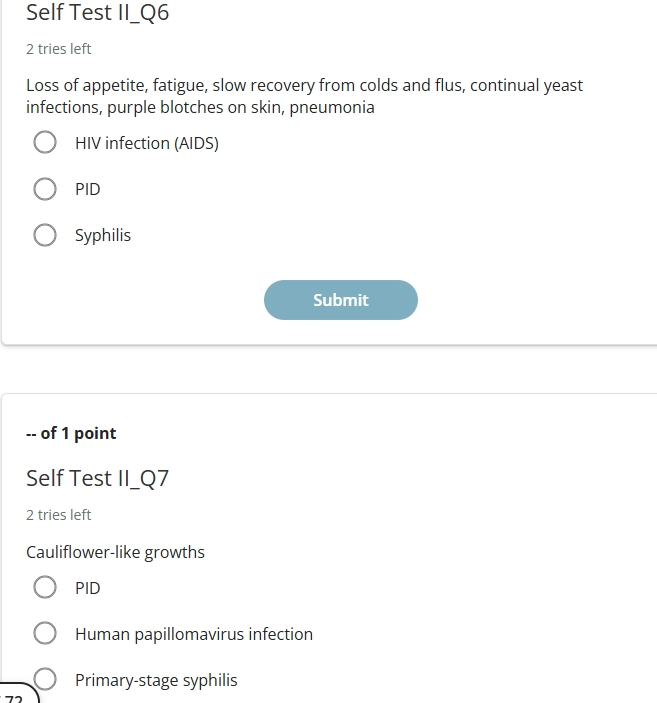This screenshot has height=703, width=657.
Task: Click the 'Syphilis' answer label text
Action: 103,235
